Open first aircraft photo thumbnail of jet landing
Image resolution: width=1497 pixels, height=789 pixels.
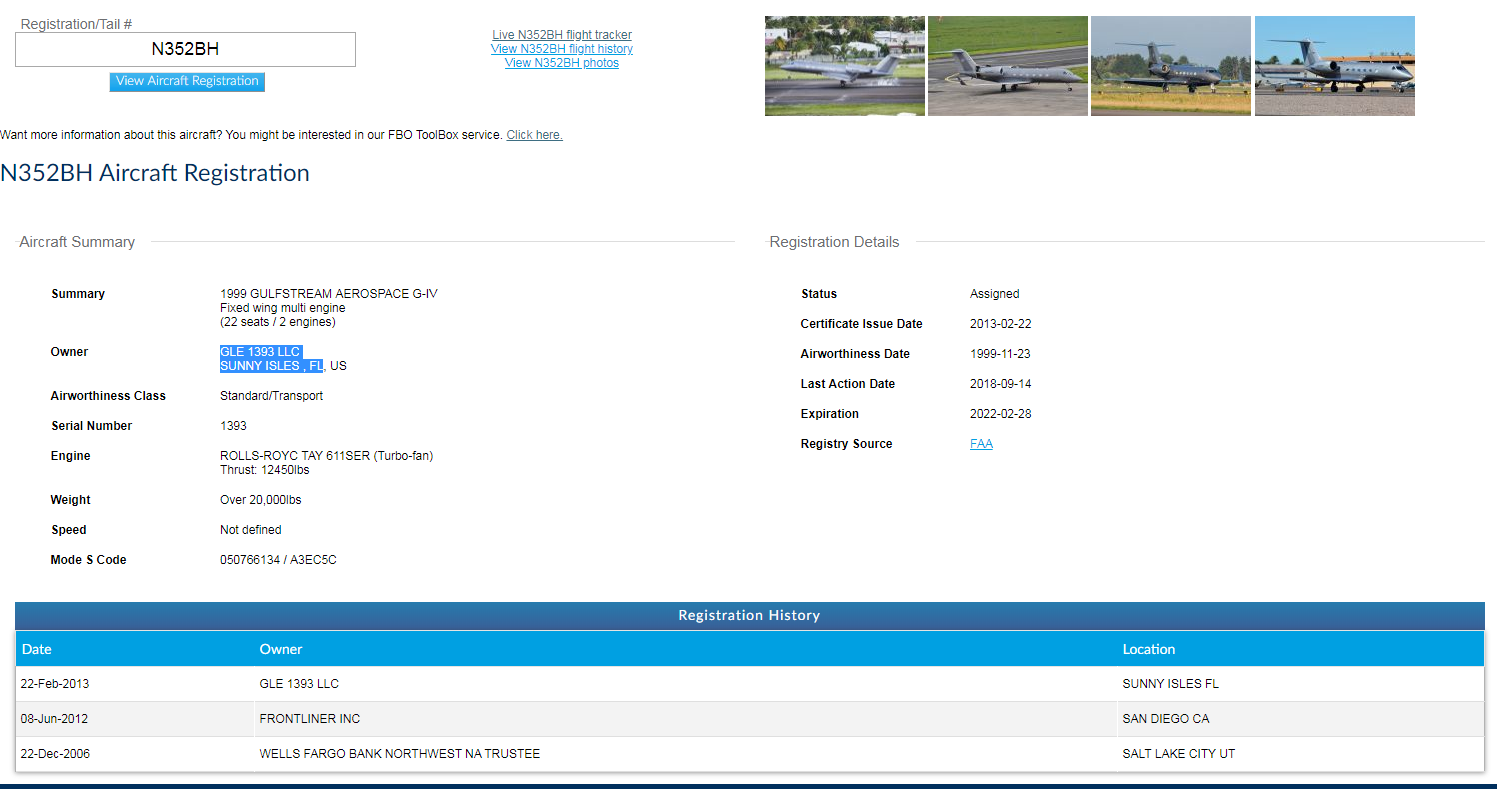[x=845, y=66]
